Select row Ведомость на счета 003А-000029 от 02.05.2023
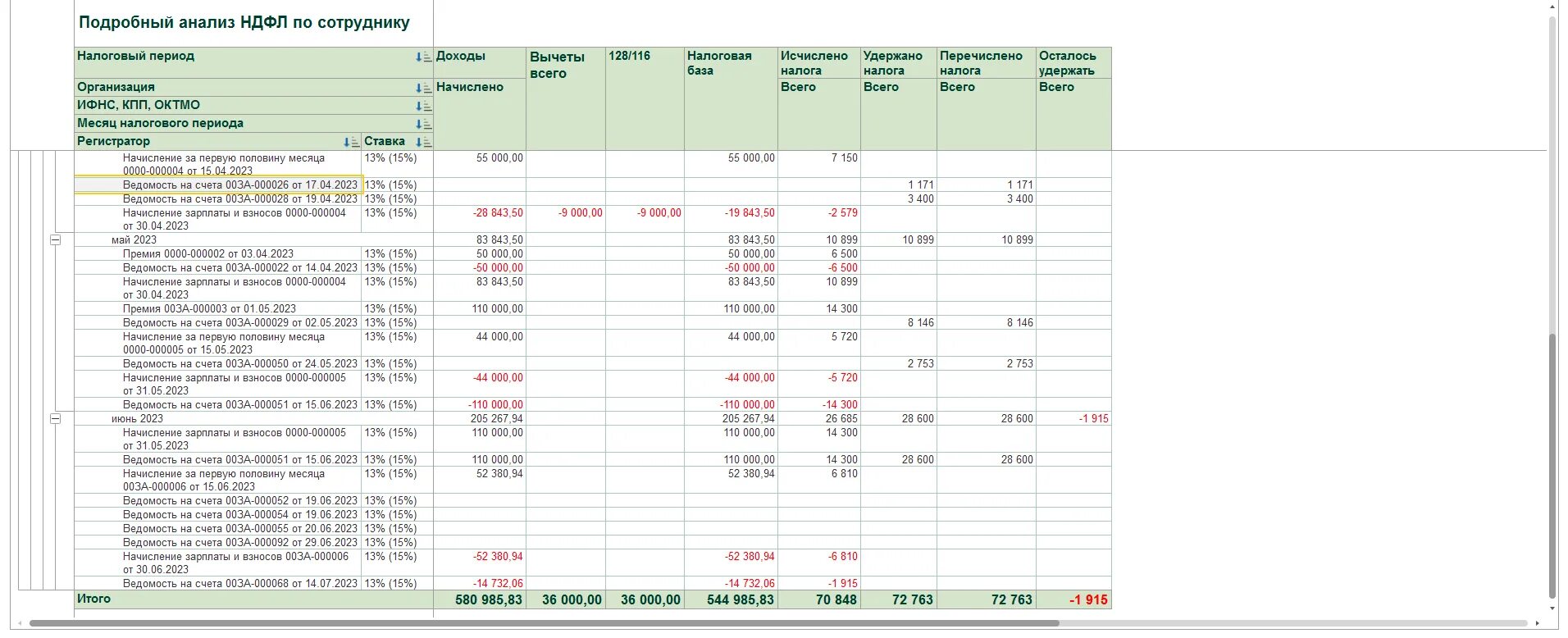The height and width of the screenshot is (638, 1568). [x=240, y=323]
